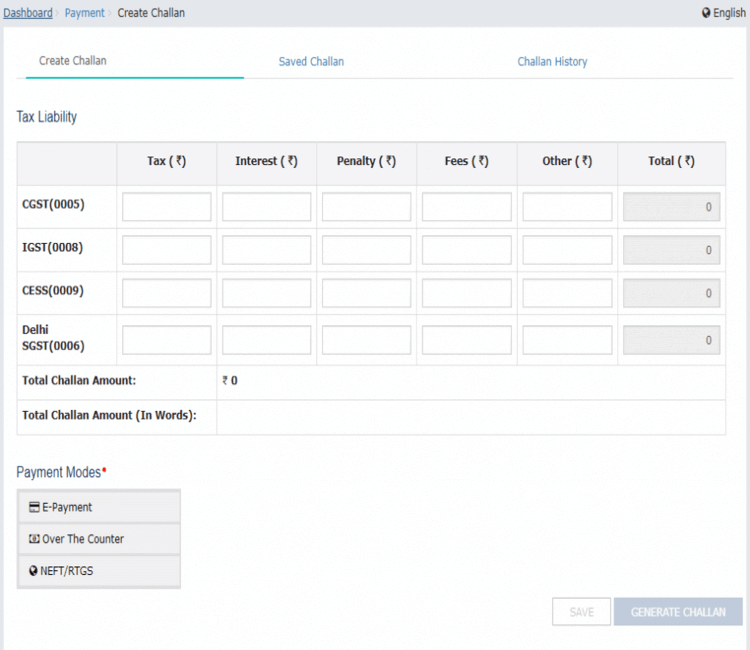Click the CGST(0005) row label

point(53,204)
